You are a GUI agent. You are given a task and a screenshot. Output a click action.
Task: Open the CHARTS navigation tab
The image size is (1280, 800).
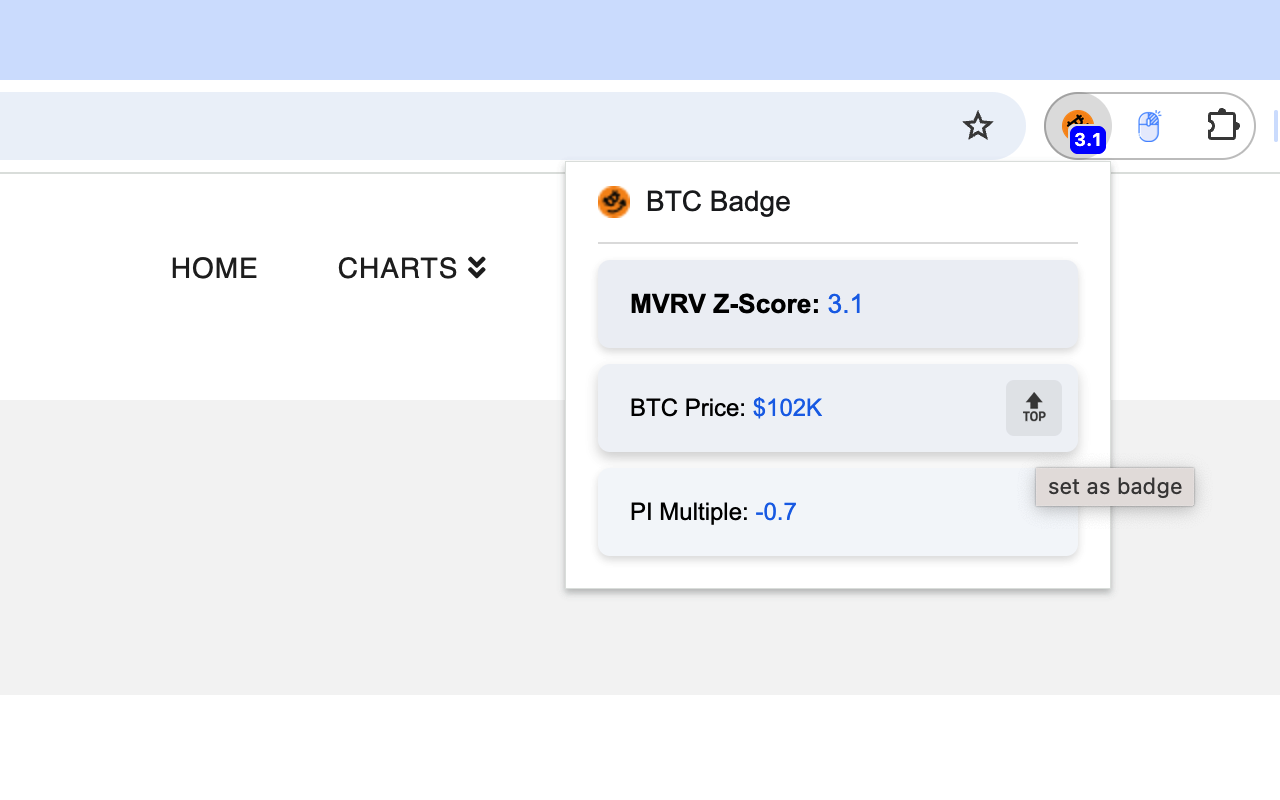click(398, 268)
